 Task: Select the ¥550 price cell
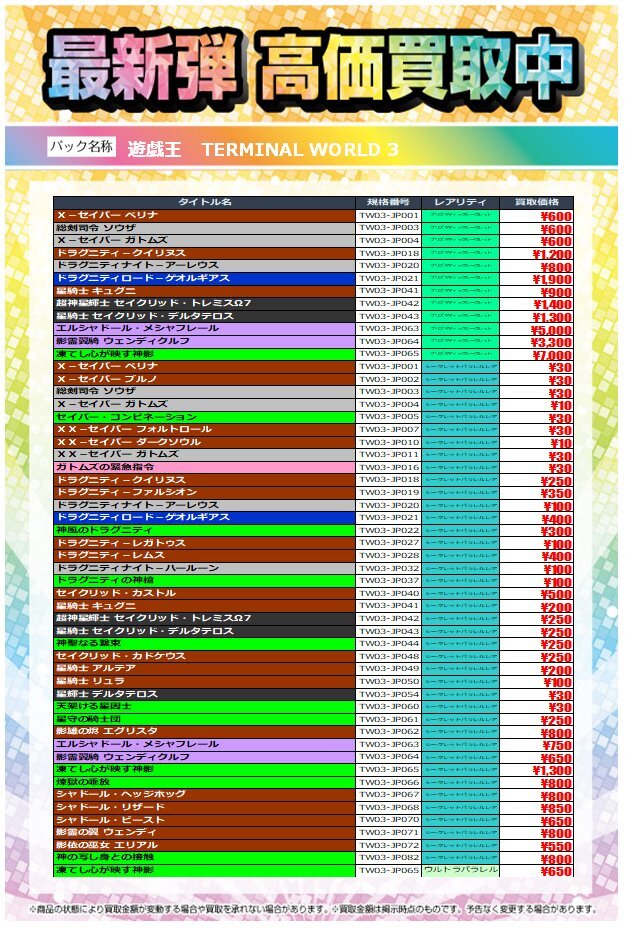537,845
